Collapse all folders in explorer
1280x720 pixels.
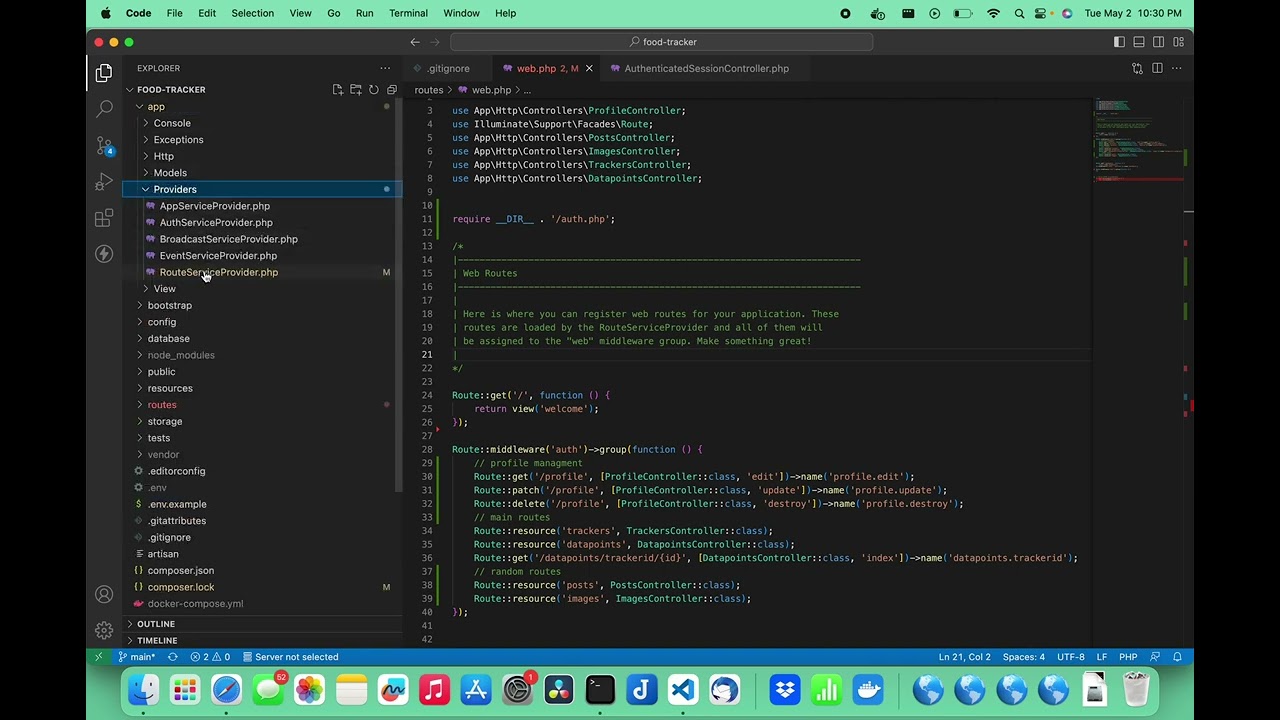click(392, 90)
